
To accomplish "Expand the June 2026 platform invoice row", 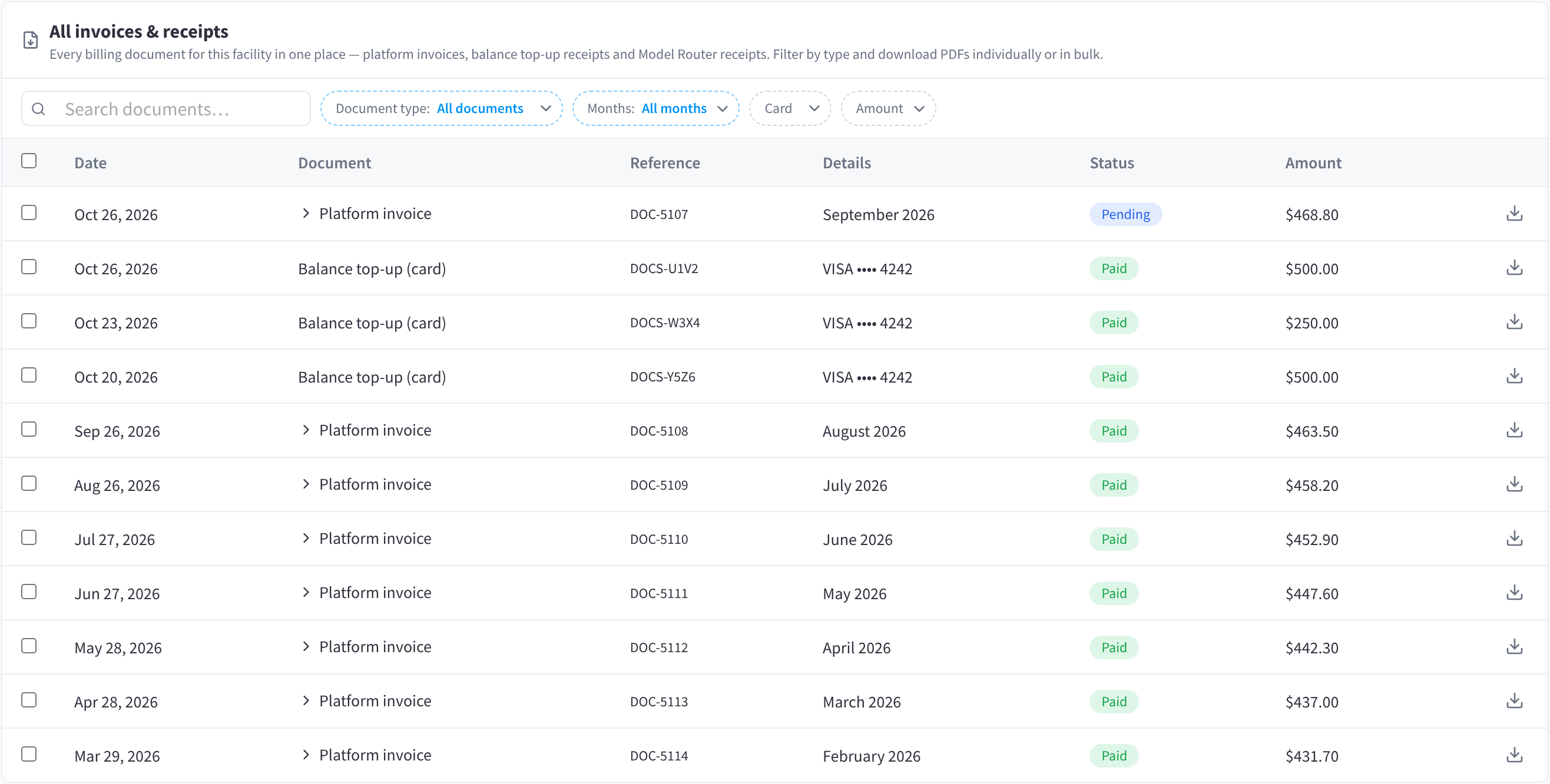I will coord(306,538).
